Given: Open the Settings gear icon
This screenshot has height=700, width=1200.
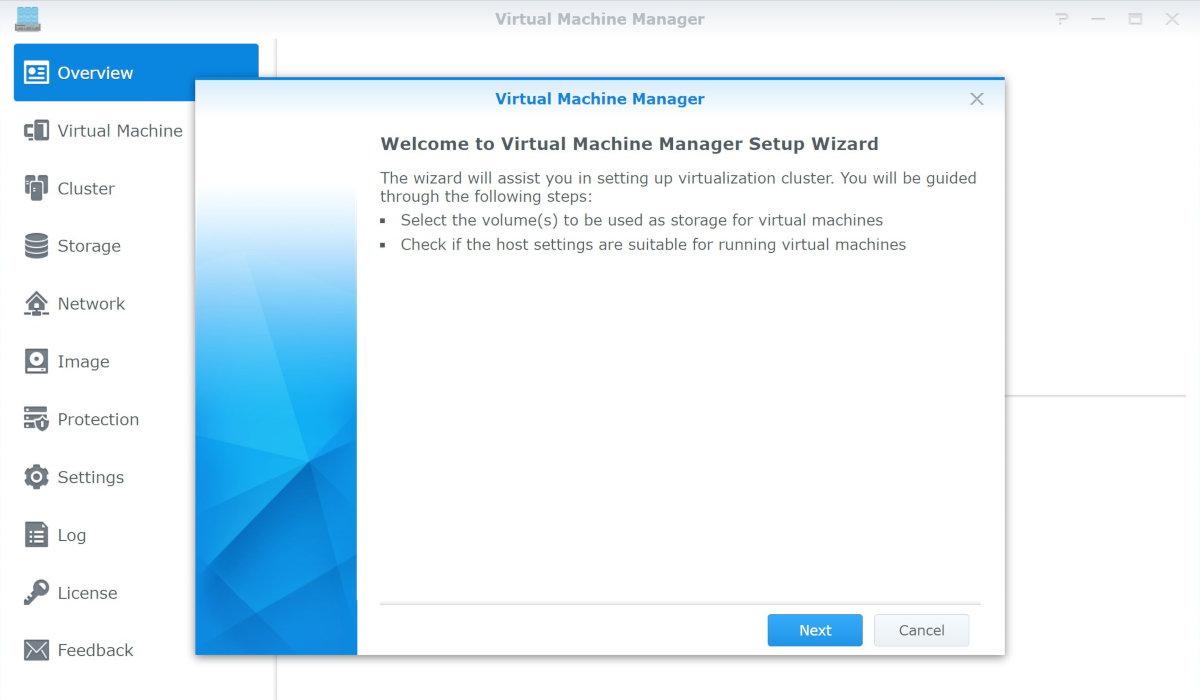Looking at the screenshot, I should click(36, 477).
